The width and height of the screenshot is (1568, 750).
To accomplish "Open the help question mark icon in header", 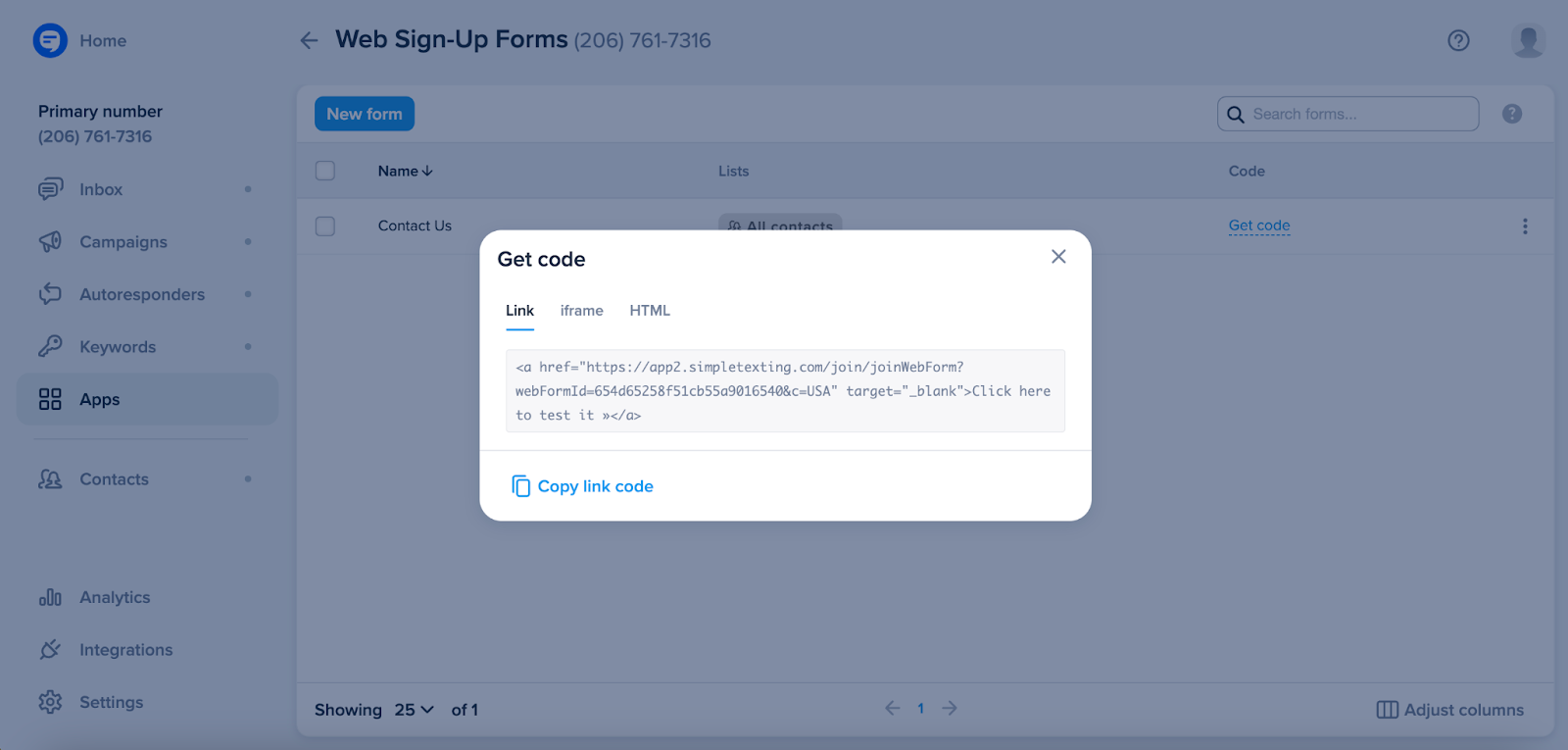I will [1458, 40].
